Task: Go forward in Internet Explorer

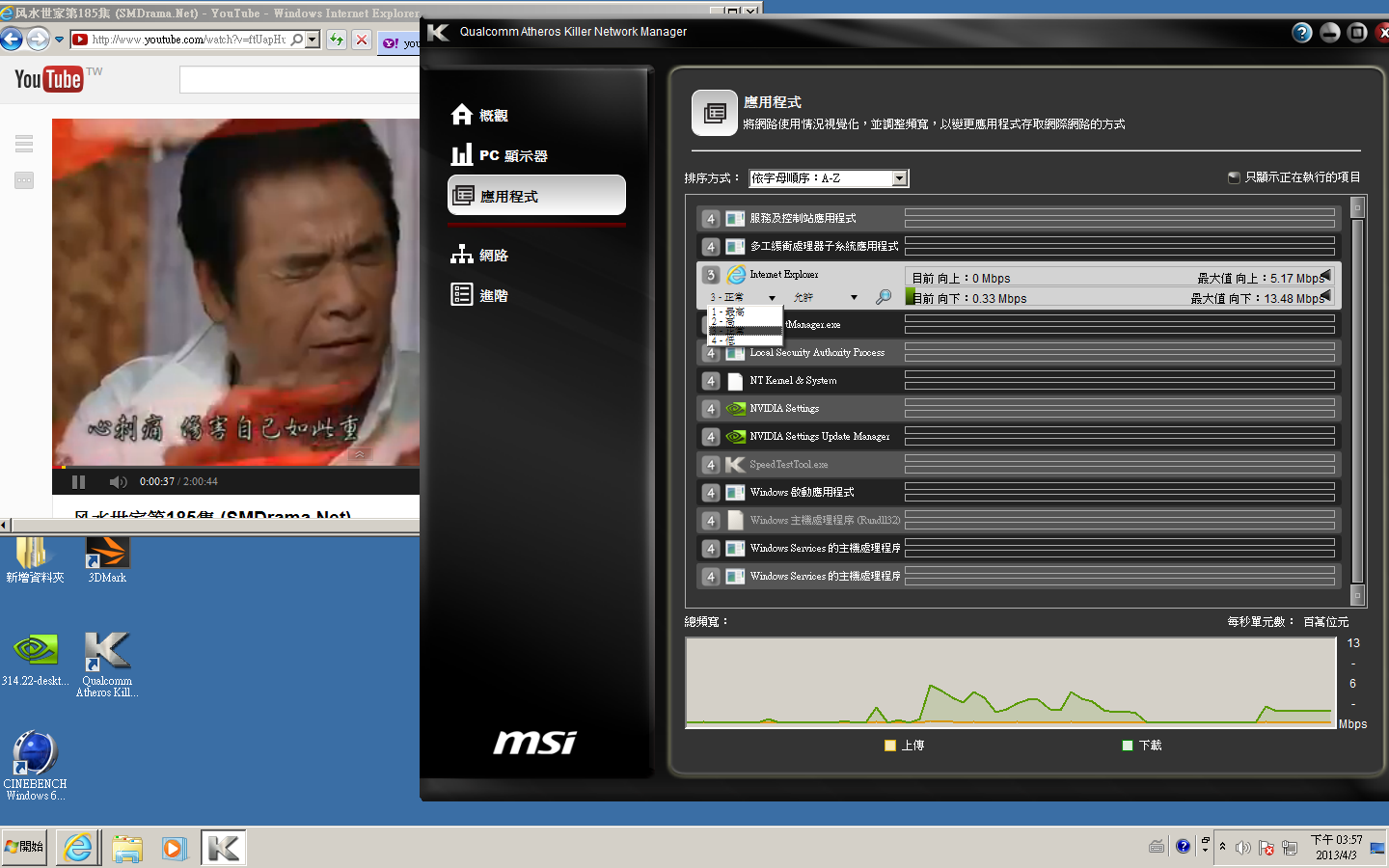Action: coord(38,39)
